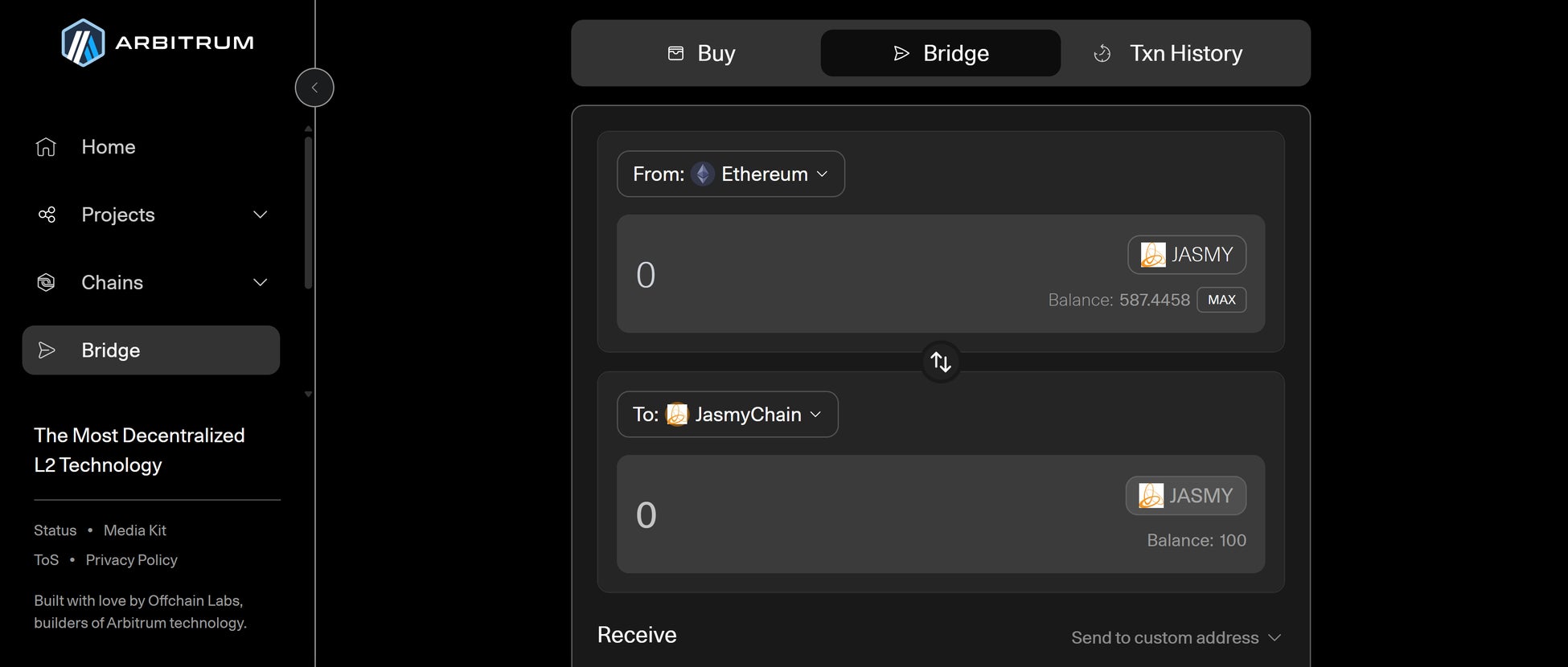This screenshot has width=1568, height=667.
Task: Open the Privacy Policy link
Action: 131,560
